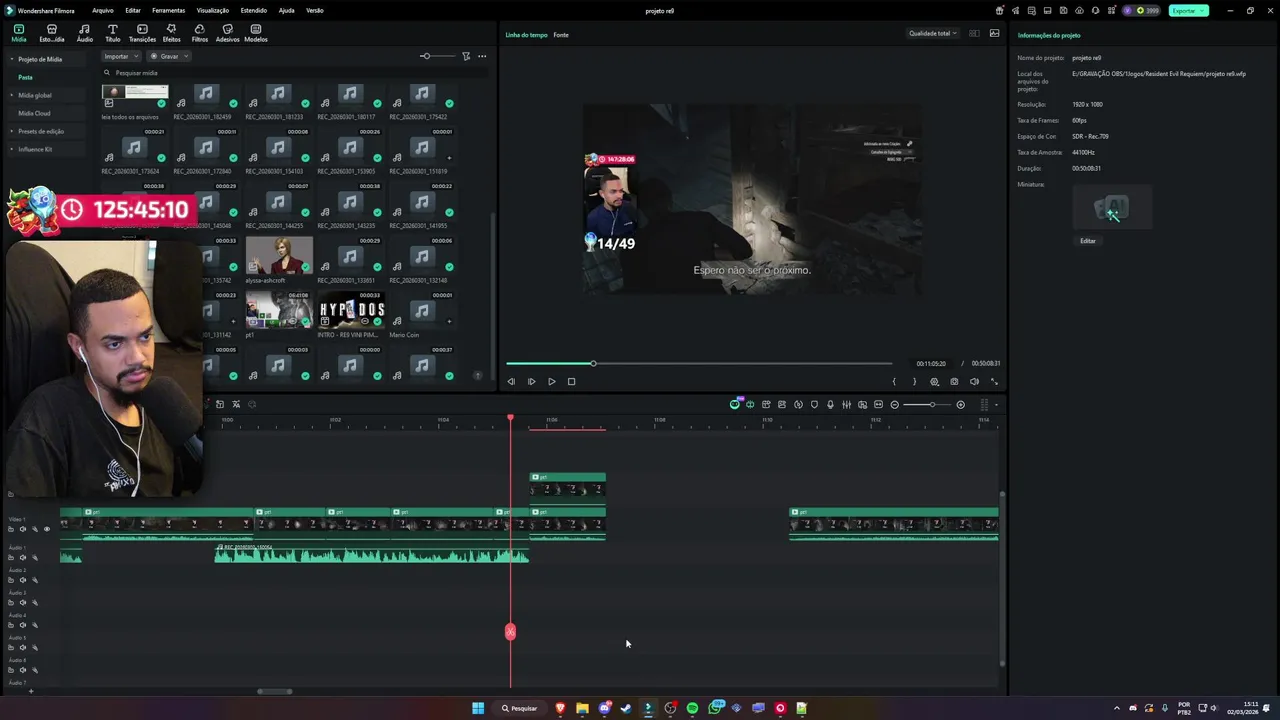Adjust the timeline zoom slider handle
Image resolution: width=1280 pixels, height=720 pixels.
tap(932, 404)
